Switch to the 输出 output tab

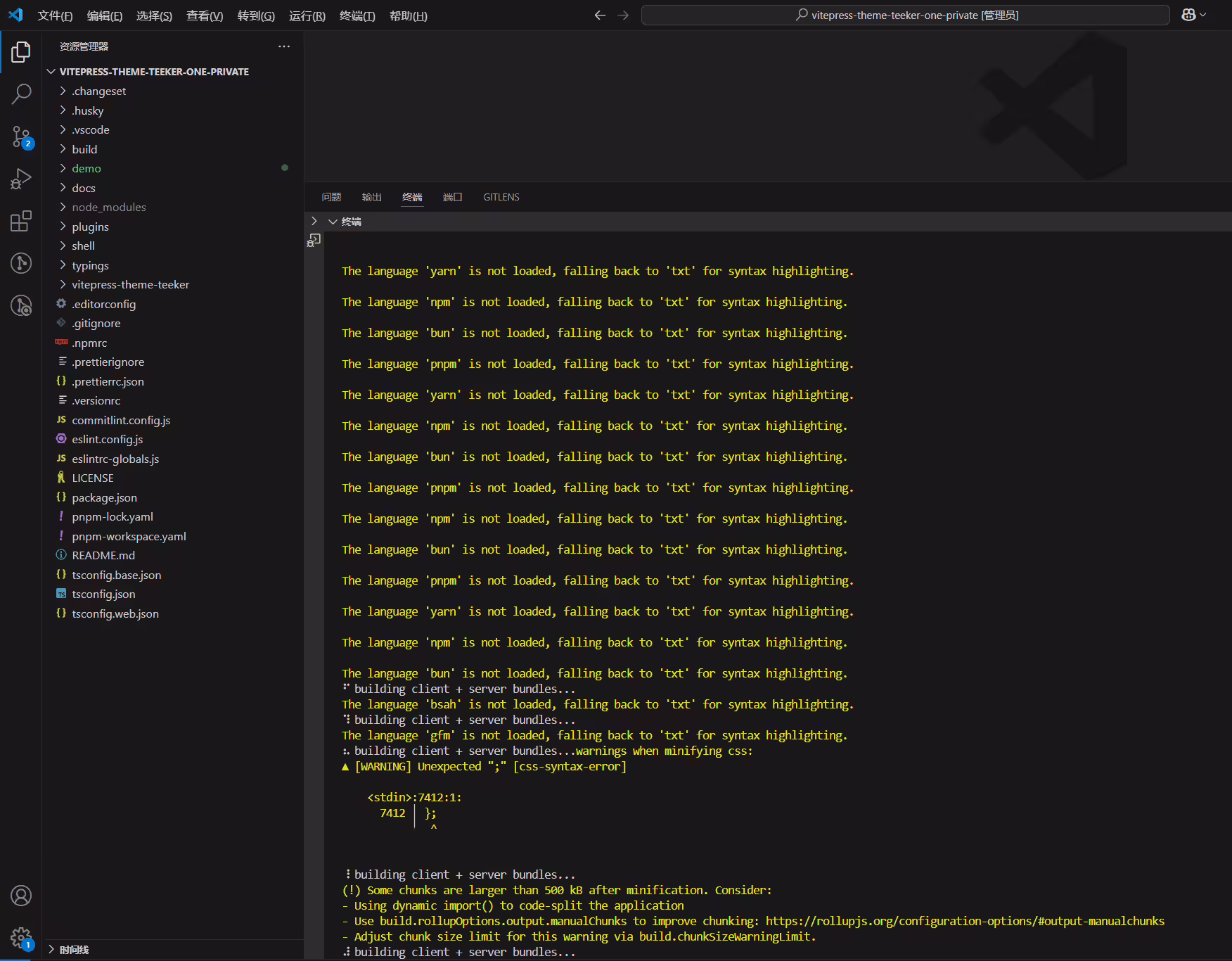pyautogui.click(x=372, y=197)
